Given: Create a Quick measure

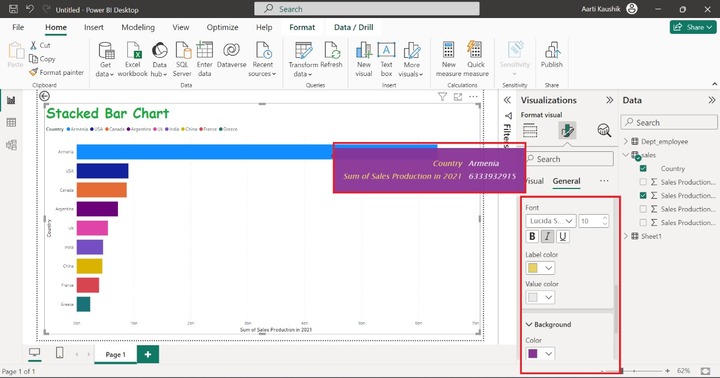Looking at the screenshot, I should 476,59.
